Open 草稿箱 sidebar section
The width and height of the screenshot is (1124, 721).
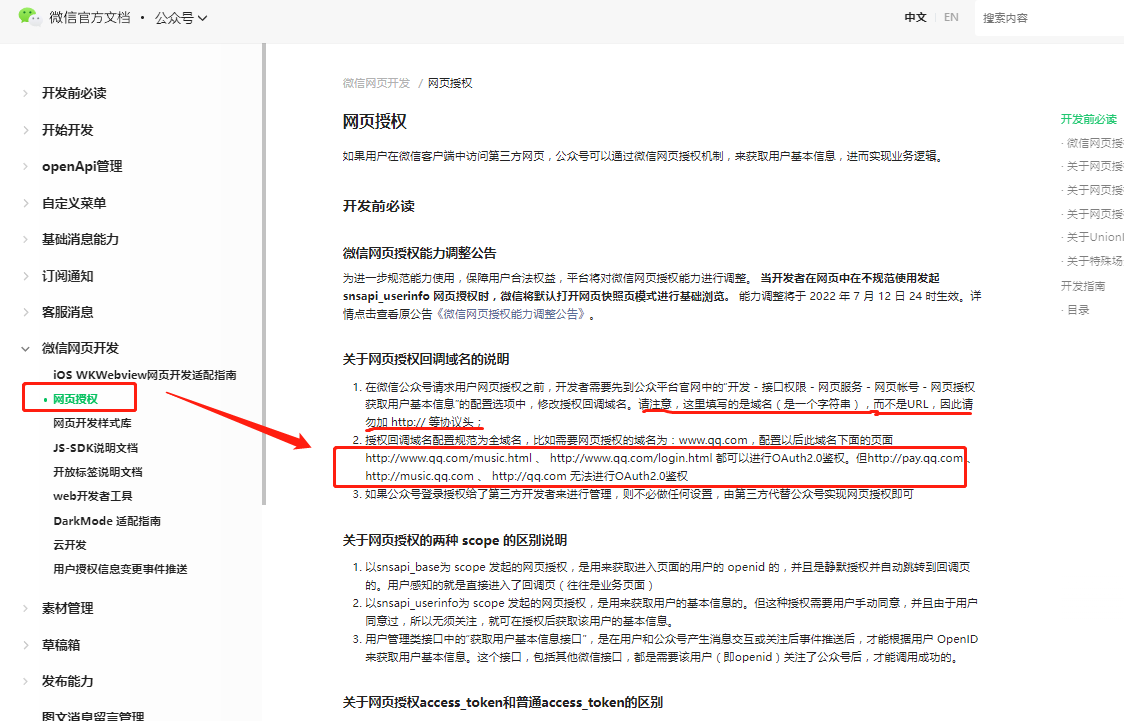coord(61,645)
